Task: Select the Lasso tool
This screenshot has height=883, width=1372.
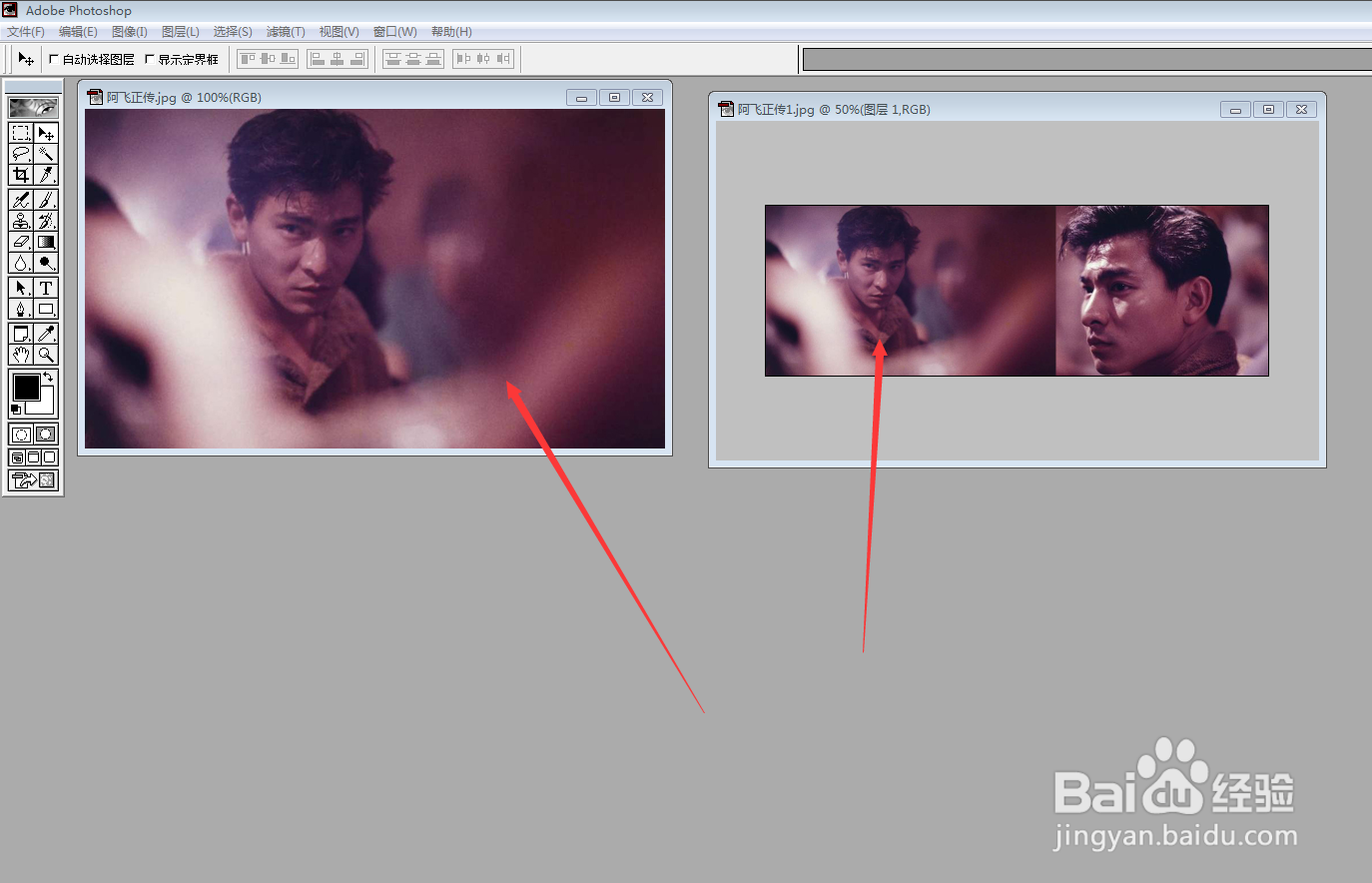Action: coord(21,154)
